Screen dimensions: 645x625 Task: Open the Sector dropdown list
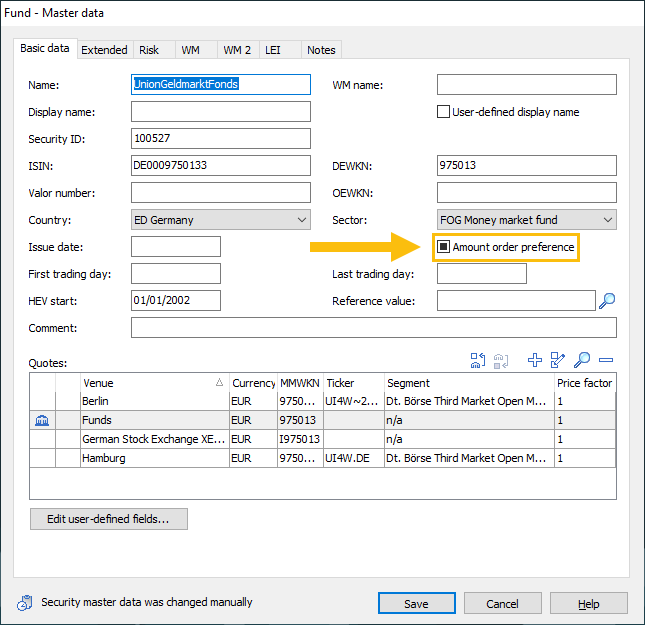coord(607,220)
